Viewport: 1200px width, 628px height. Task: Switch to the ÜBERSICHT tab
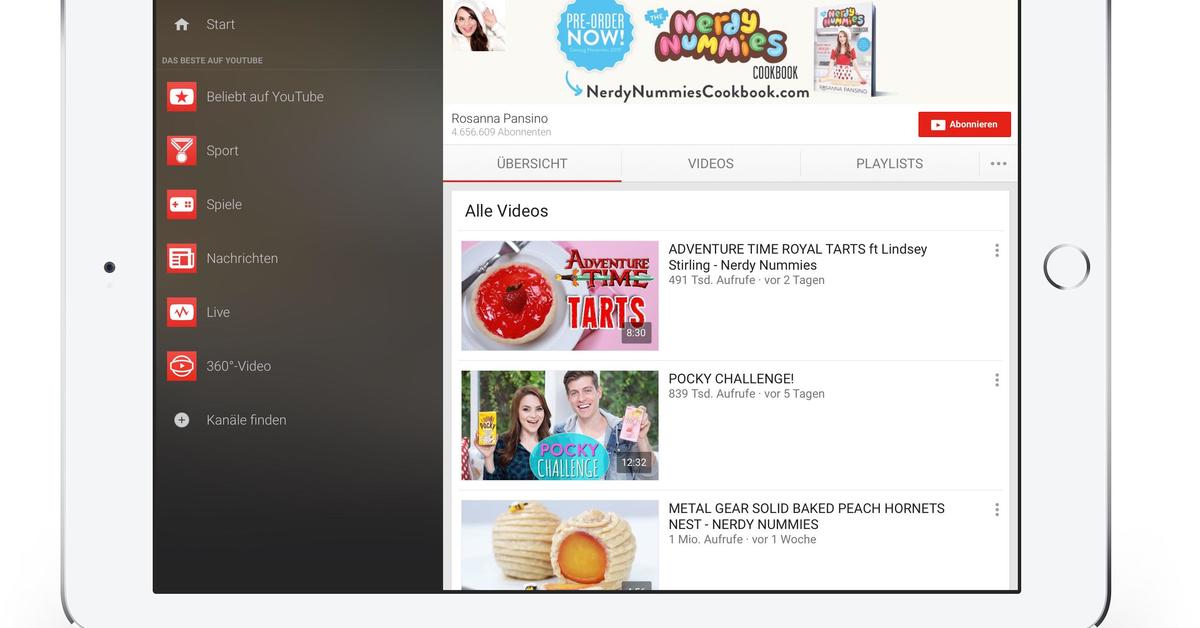[x=532, y=164]
